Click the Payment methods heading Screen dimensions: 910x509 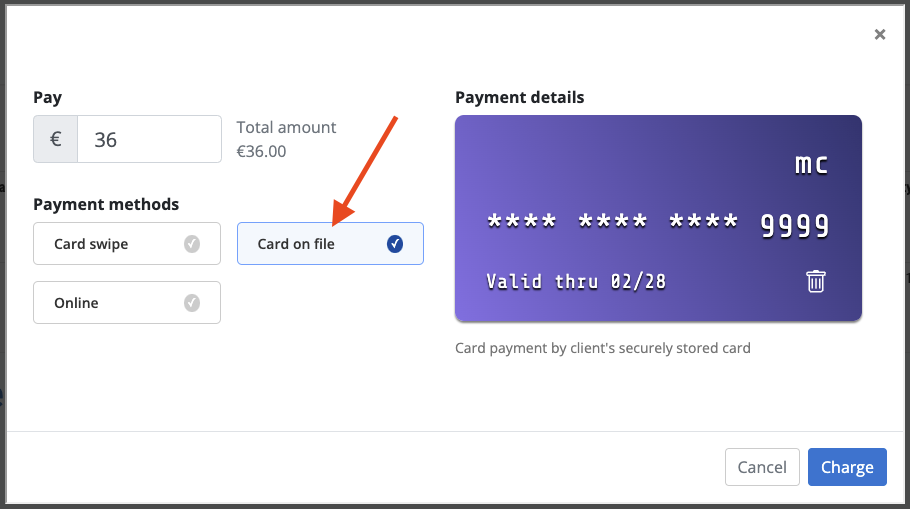click(x=106, y=204)
